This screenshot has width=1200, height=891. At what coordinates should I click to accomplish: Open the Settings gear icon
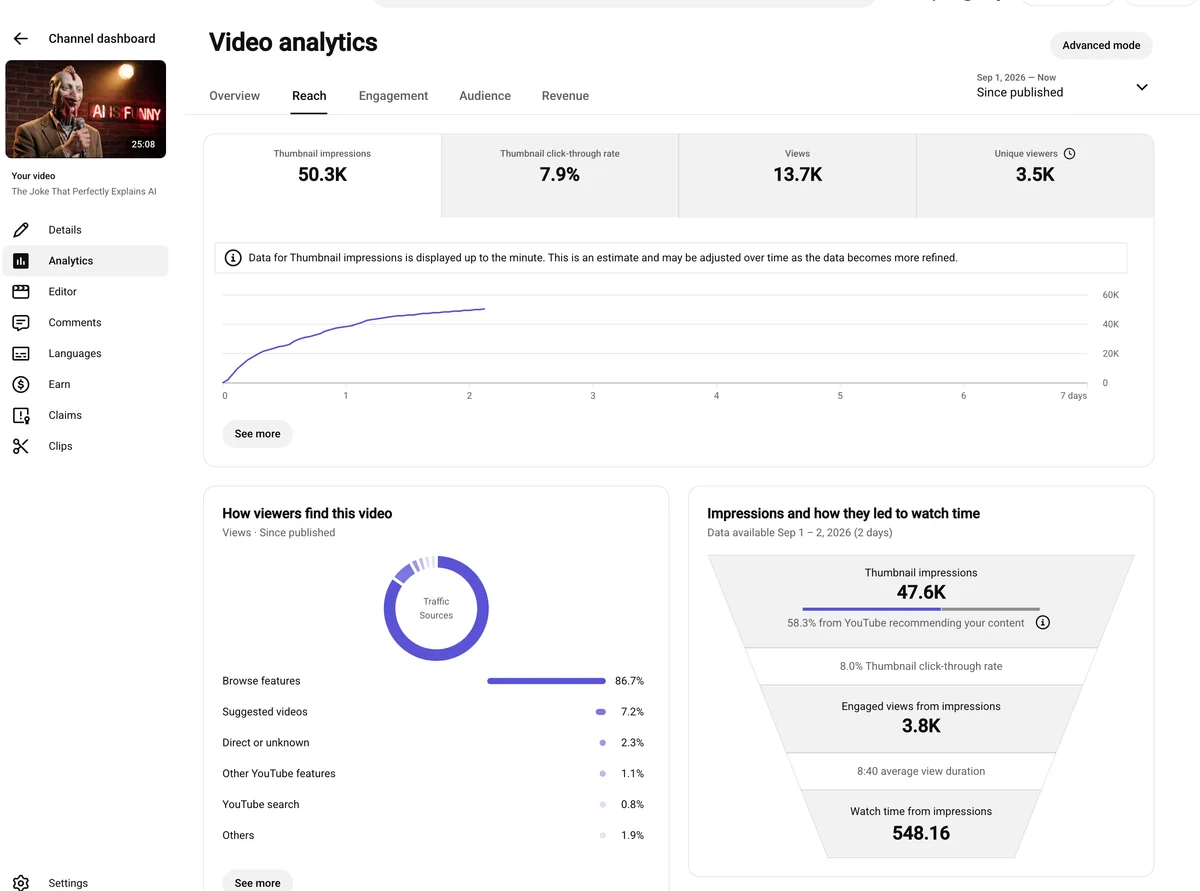tap(21, 883)
